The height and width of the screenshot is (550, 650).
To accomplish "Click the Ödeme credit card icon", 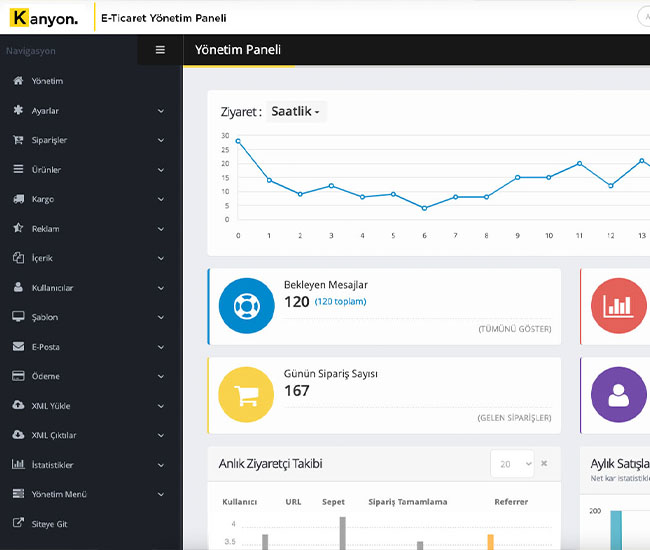I will 18,376.
